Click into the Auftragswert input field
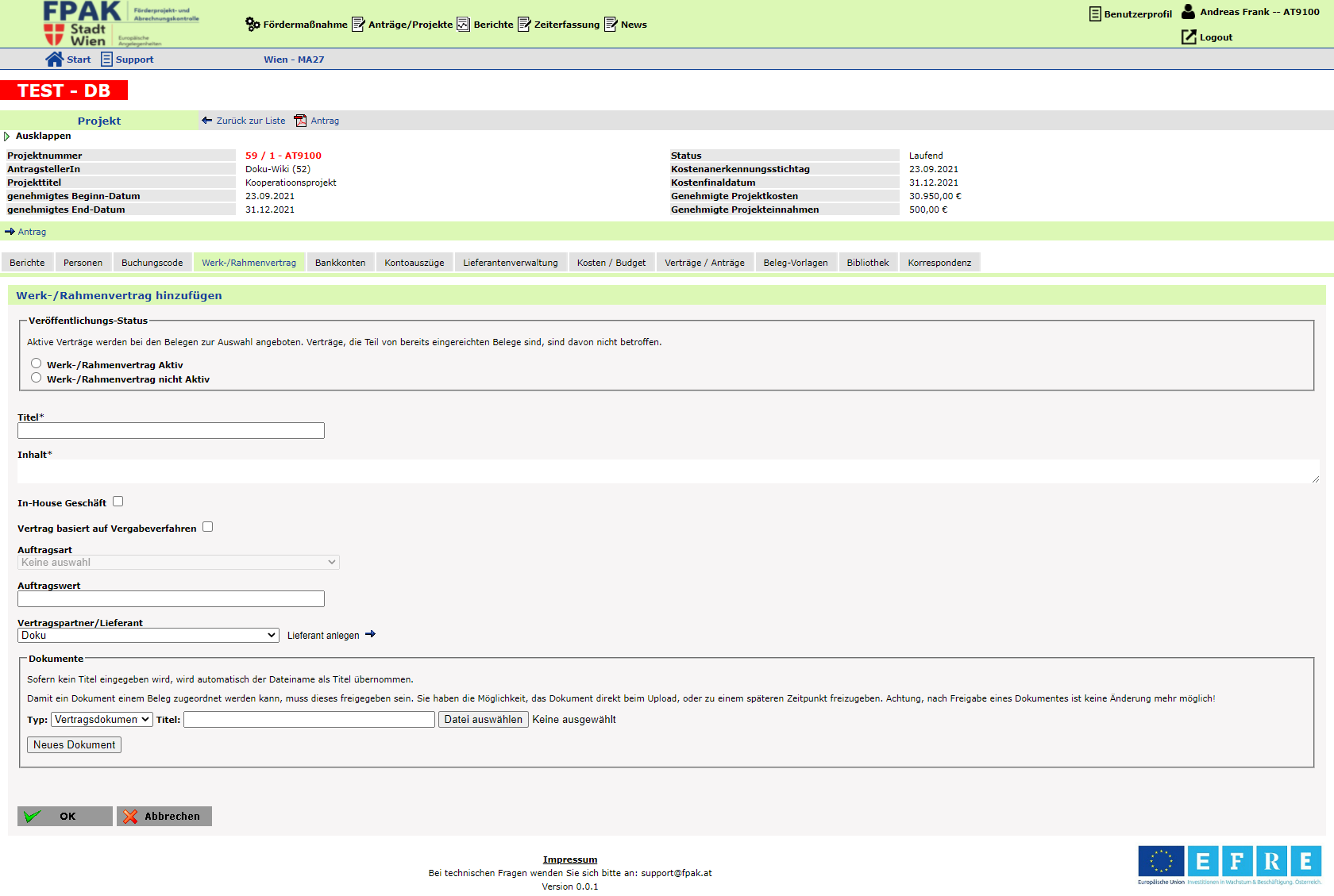 pos(171,598)
